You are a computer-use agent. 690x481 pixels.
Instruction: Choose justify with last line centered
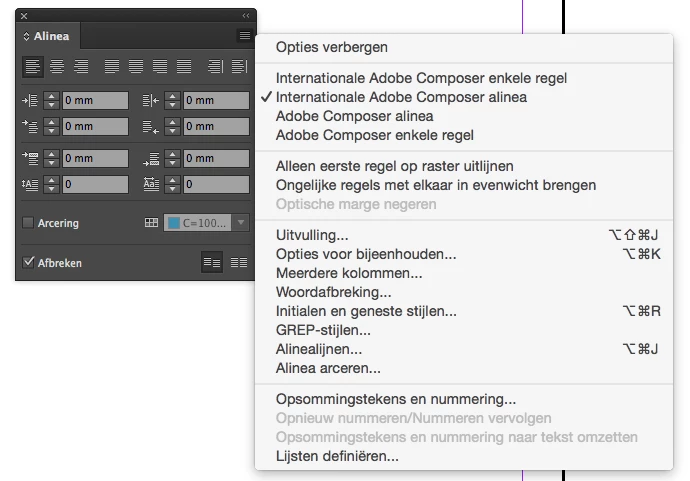click(136, 67)
